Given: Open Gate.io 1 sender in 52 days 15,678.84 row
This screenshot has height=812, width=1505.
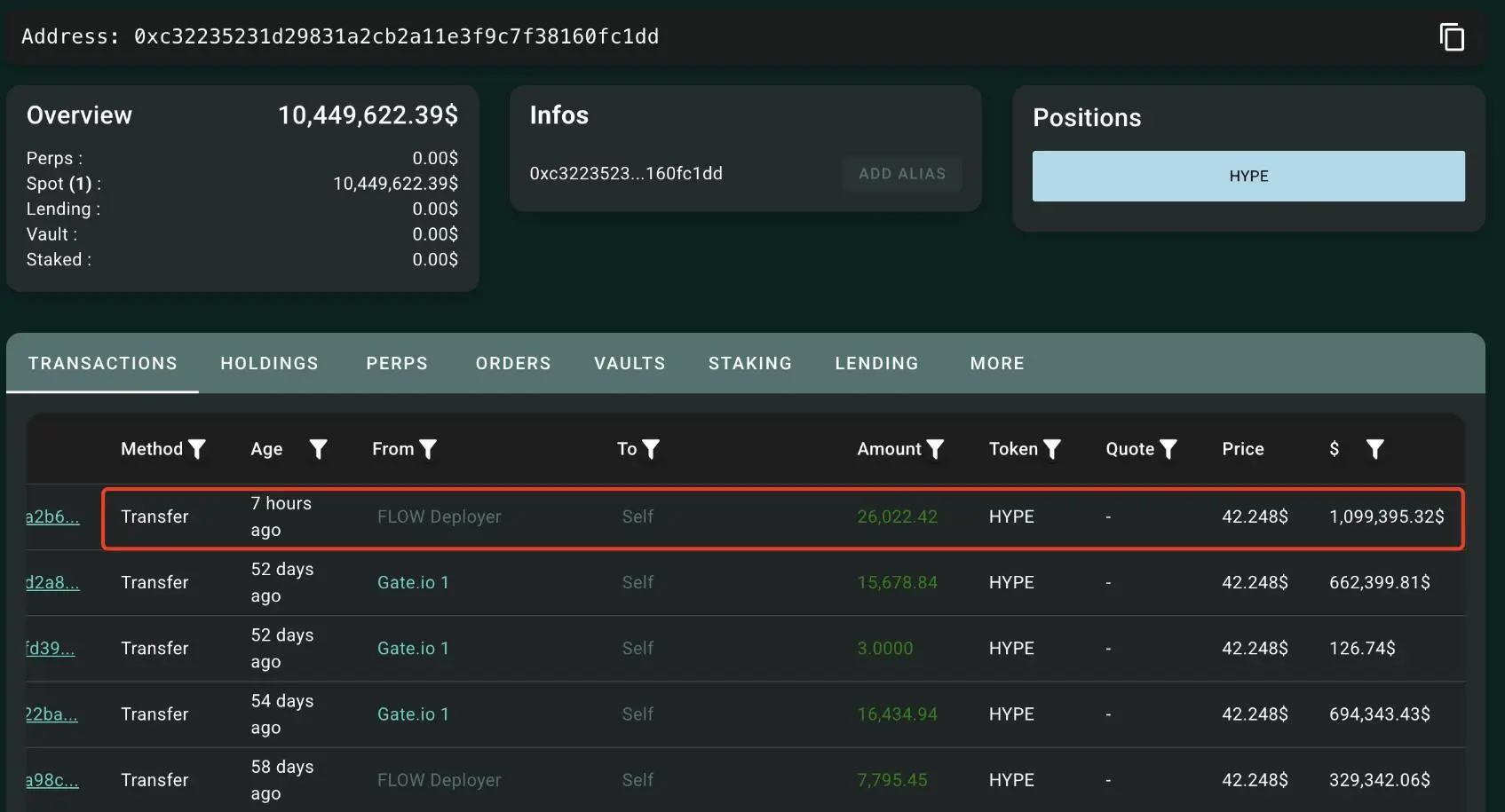Looking at the screenshot, I should click(413, 582).
